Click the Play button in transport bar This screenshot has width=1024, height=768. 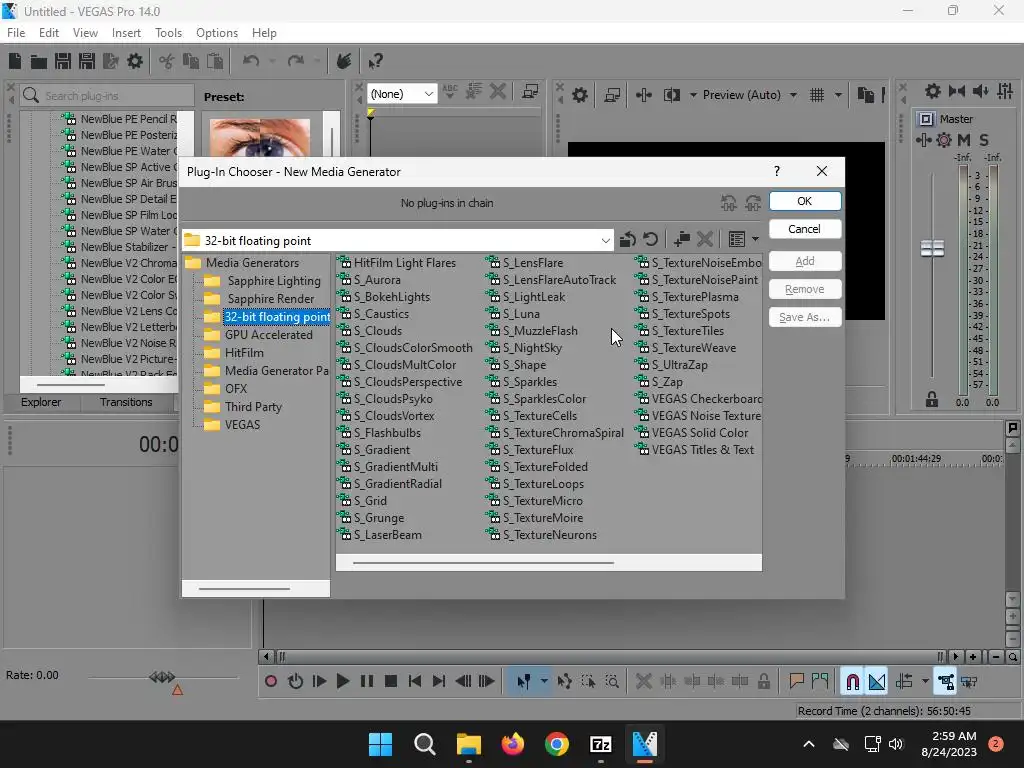[x=342, y=681]
